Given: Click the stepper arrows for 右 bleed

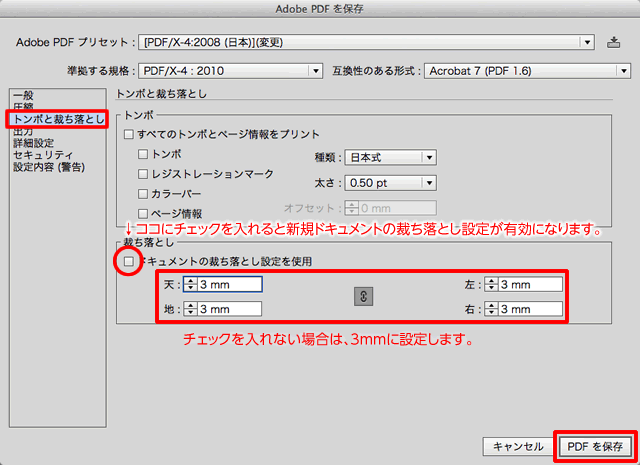Looking at the screenshot, I should pos(491,309).
